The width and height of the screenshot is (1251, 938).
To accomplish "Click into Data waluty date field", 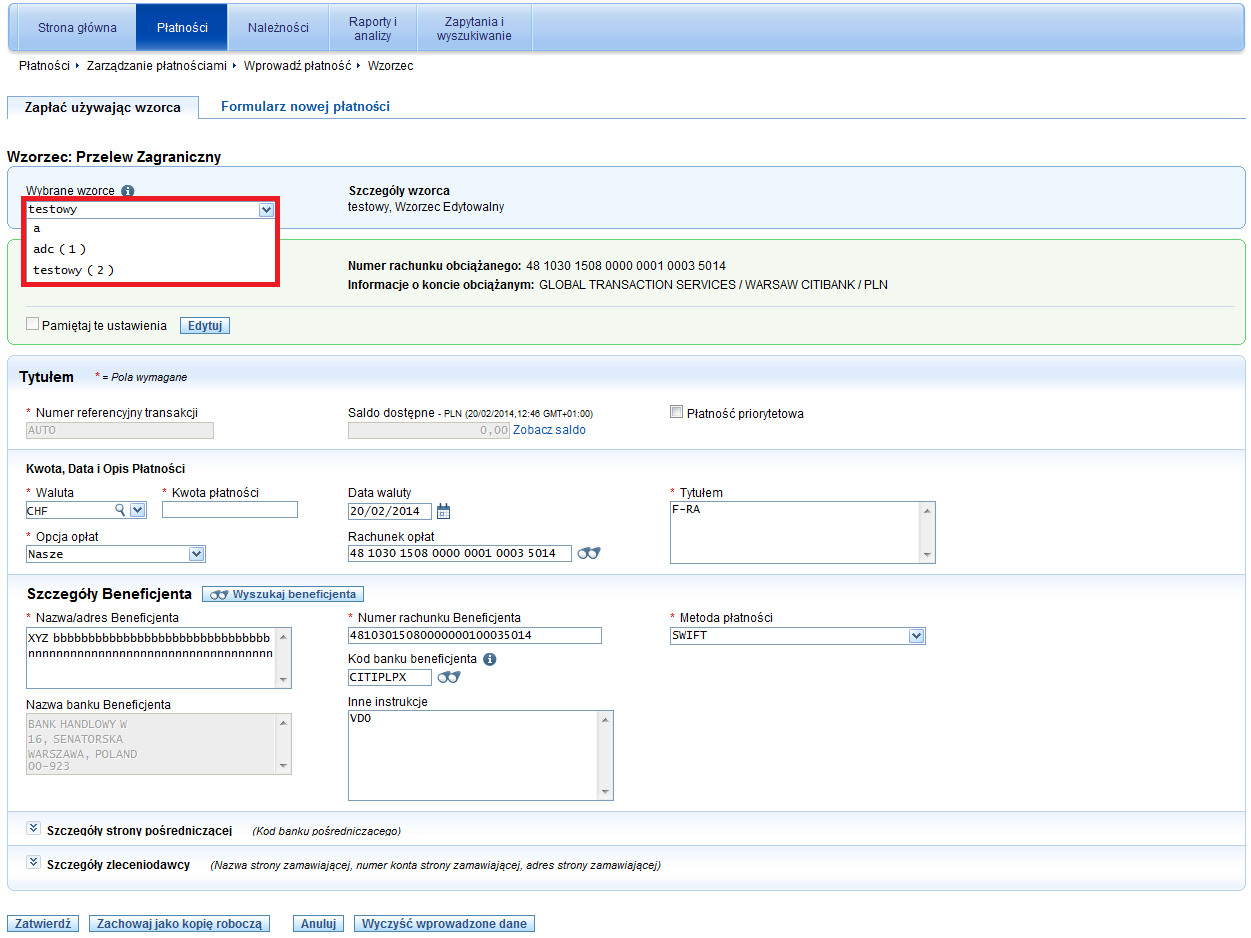I will coord(390,511).
